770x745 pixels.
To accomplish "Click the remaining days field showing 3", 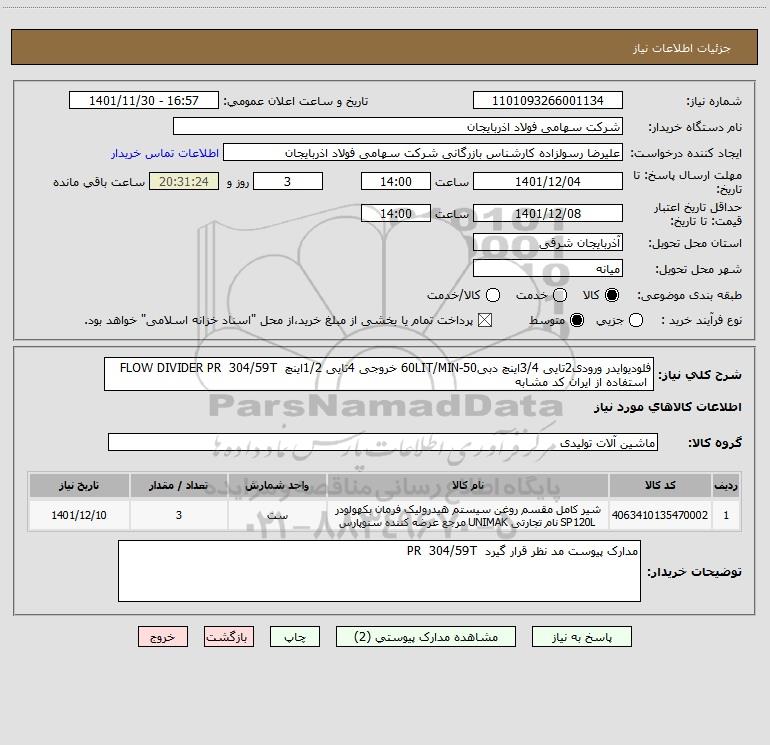I will click(x=288, y=182).
